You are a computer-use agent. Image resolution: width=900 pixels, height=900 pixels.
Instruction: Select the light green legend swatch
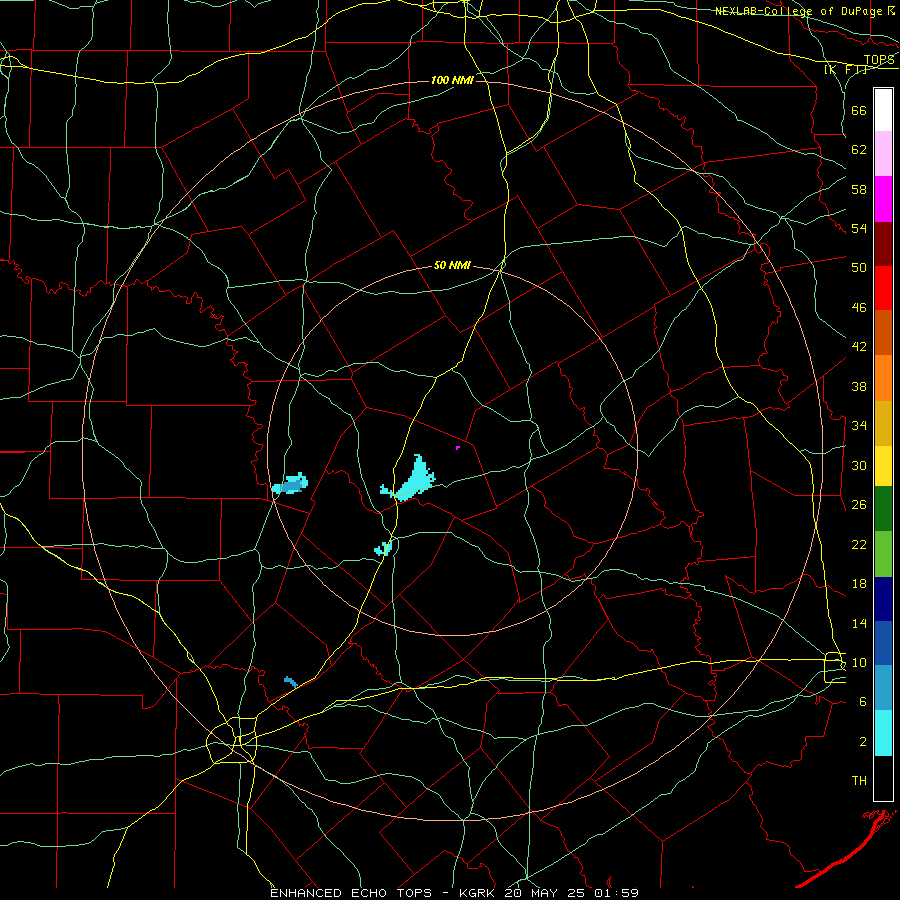tap(883, 554)
